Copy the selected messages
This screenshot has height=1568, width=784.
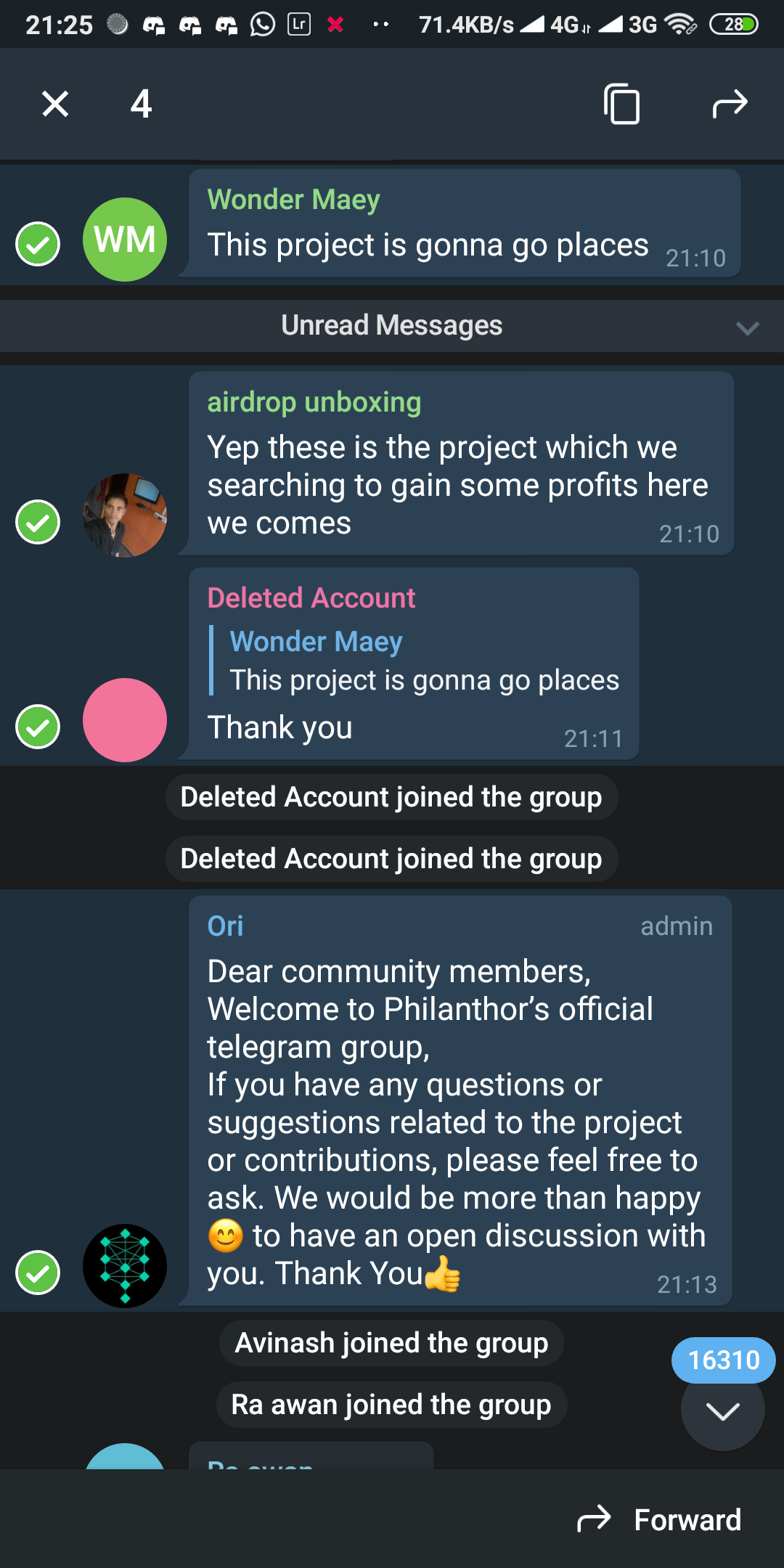click(x=621, y=104)
